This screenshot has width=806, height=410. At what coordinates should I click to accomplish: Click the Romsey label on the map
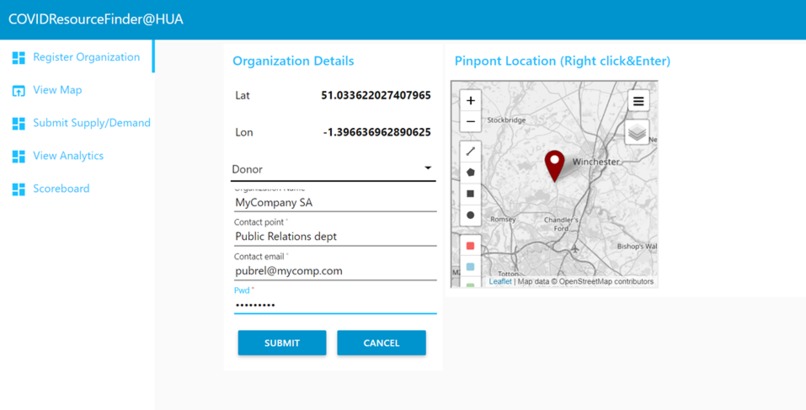(x=503, y=219)
